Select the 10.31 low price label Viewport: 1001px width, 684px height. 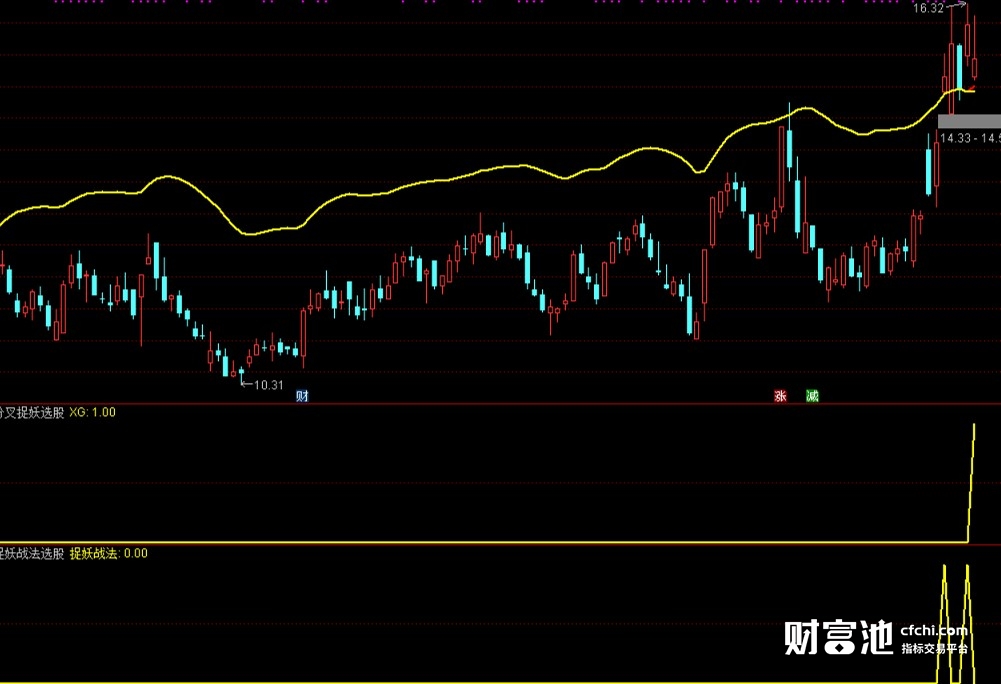coord(269,384)
